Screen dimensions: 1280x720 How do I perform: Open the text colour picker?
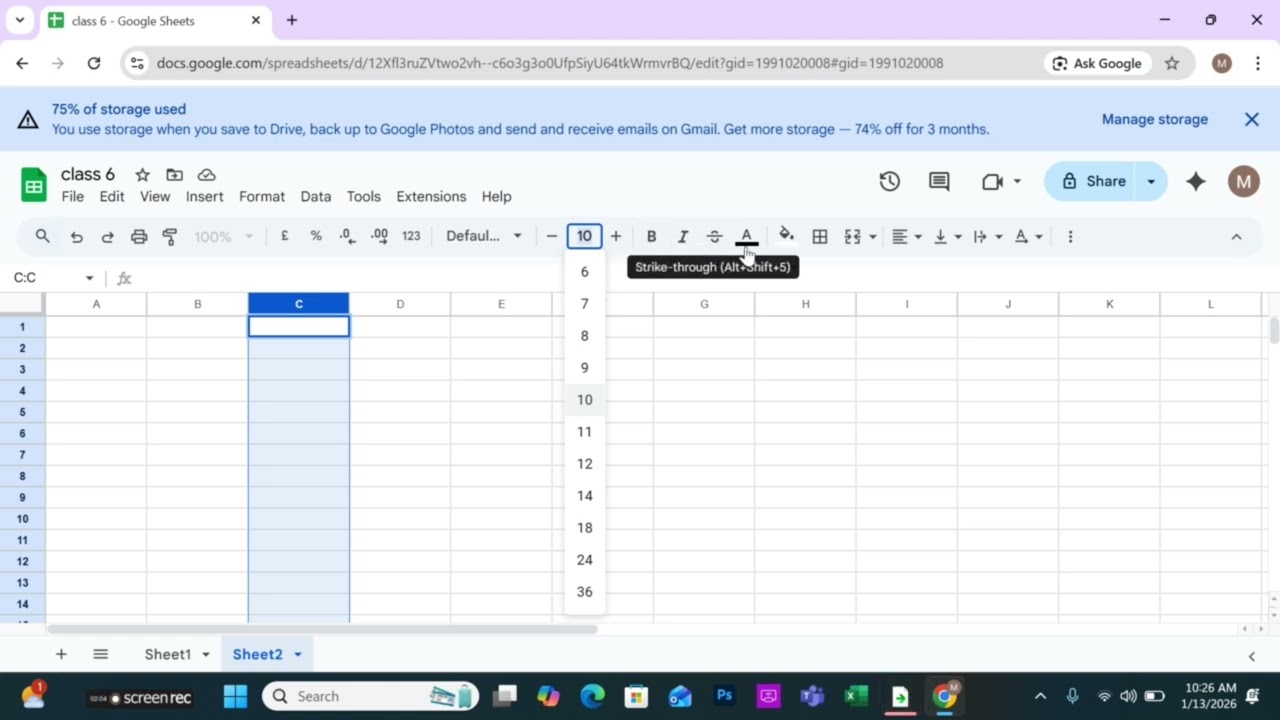click(746, 236)
